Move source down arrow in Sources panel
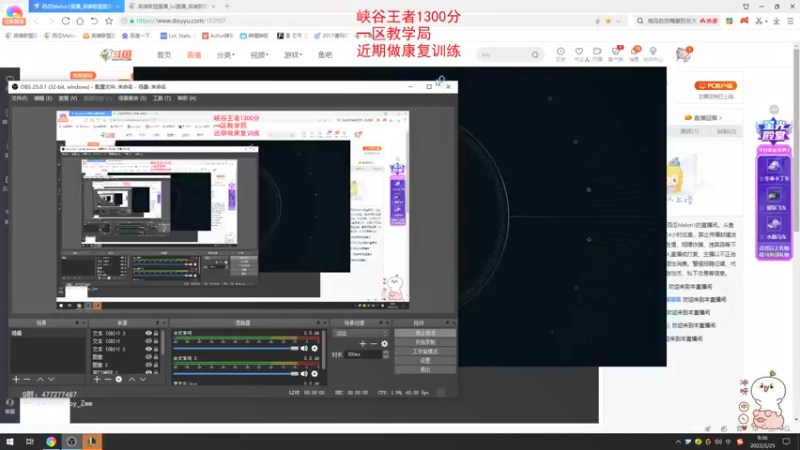The image size is (800, 450). point(143,380)
